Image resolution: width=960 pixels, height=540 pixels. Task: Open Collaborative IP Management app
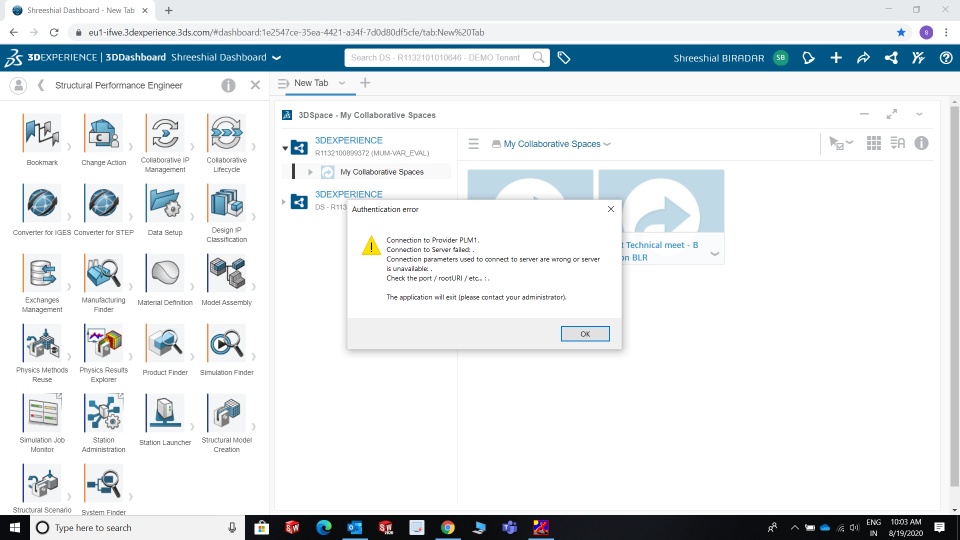(x=165, y=133)
